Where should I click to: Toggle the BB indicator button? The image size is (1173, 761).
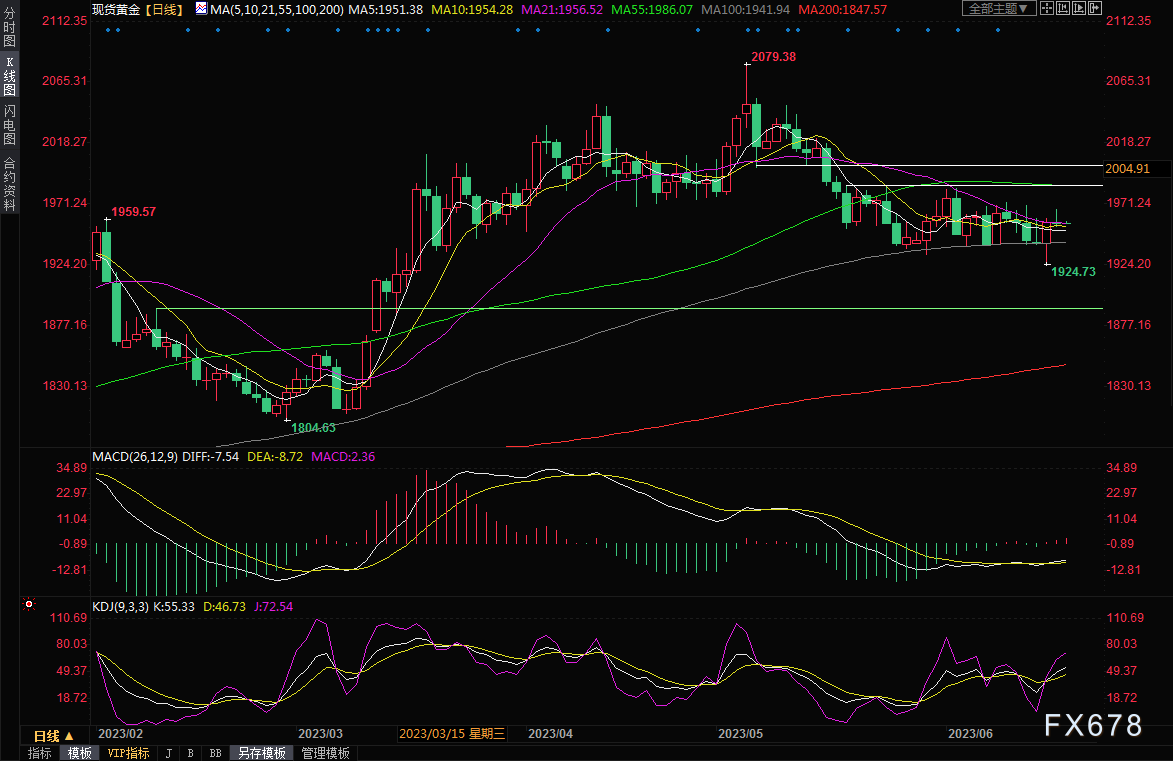[215, 753]
